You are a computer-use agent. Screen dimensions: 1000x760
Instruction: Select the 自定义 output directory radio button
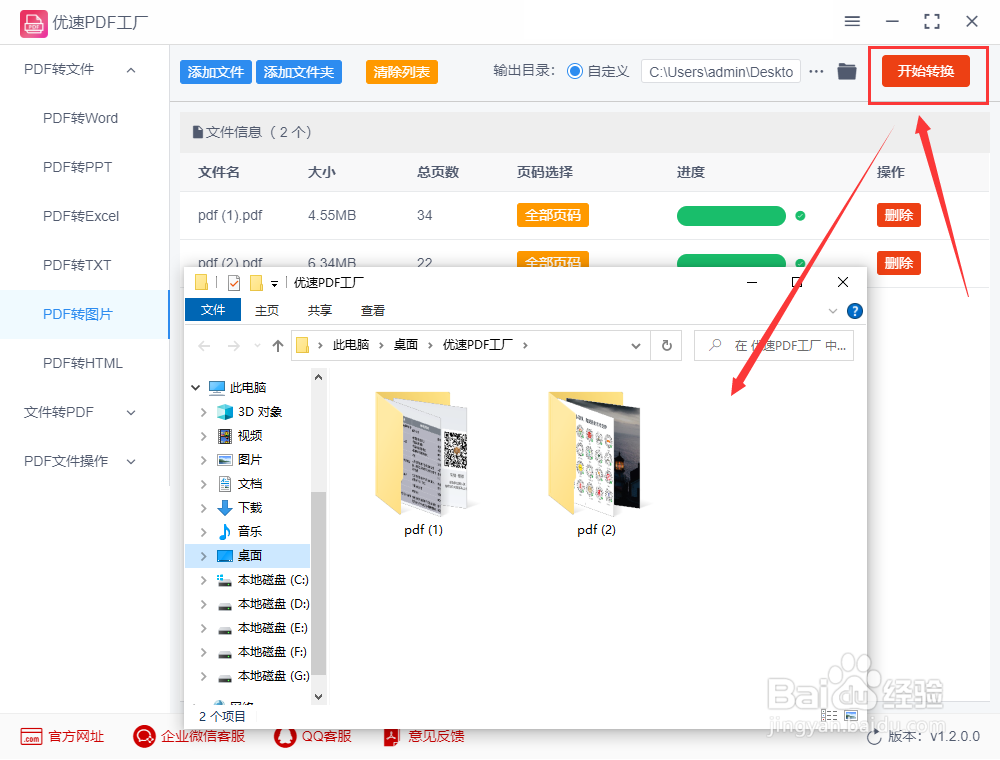[575, 71]
